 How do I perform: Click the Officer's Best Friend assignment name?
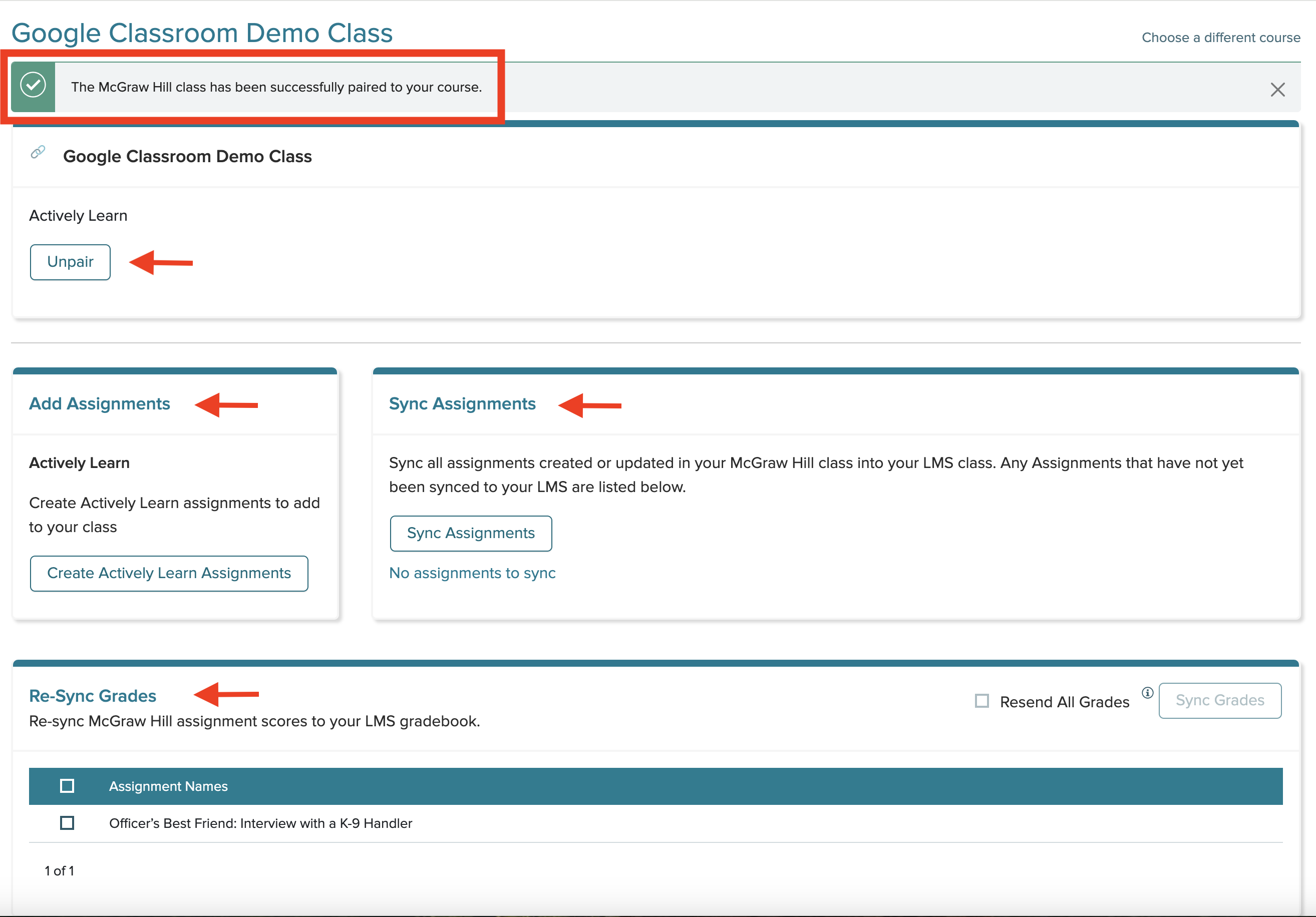point(261,823)
